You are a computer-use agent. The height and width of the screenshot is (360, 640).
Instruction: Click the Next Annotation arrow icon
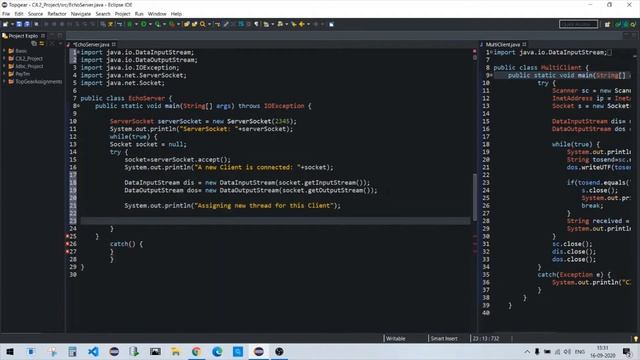[x=266, y=24]
